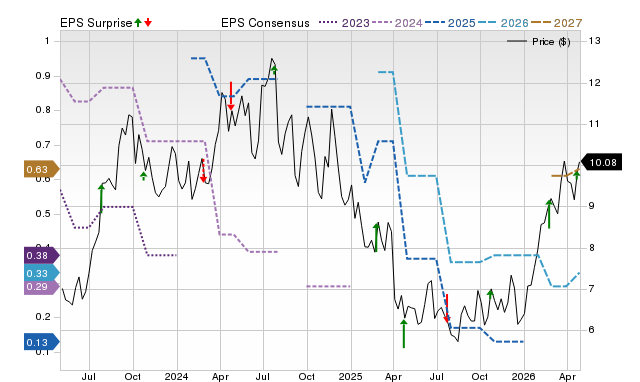Image resolution: width=640 pixels, height=382 pixels.
Task: Toggle the Price ($) legend entry
Action: click(539, 42)
